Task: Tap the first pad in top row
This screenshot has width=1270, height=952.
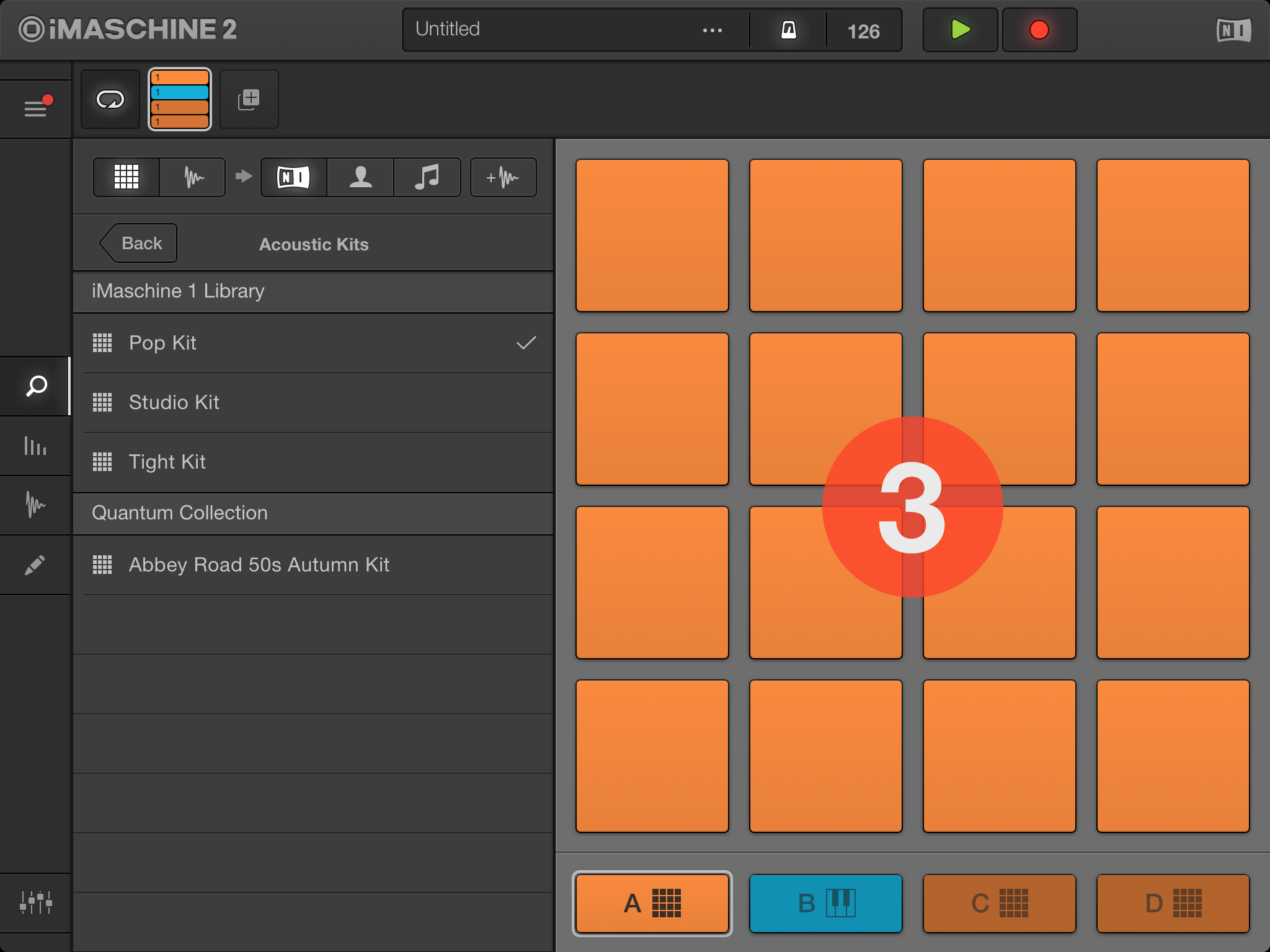Action: tap(652, 236)
